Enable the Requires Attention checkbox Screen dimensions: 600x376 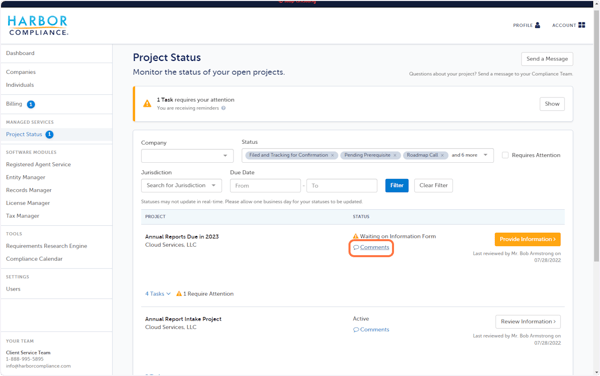click(505, 155)
